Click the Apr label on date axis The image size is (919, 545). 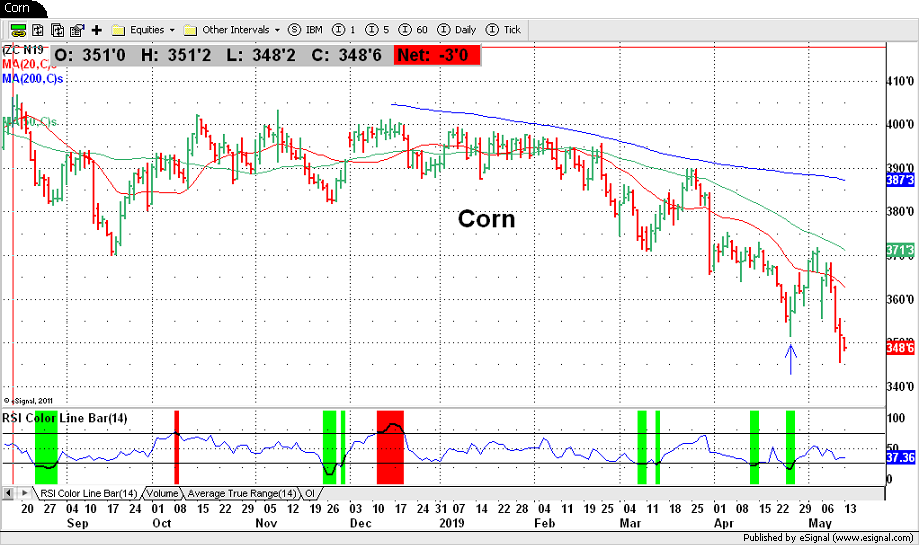pos(724,523)
